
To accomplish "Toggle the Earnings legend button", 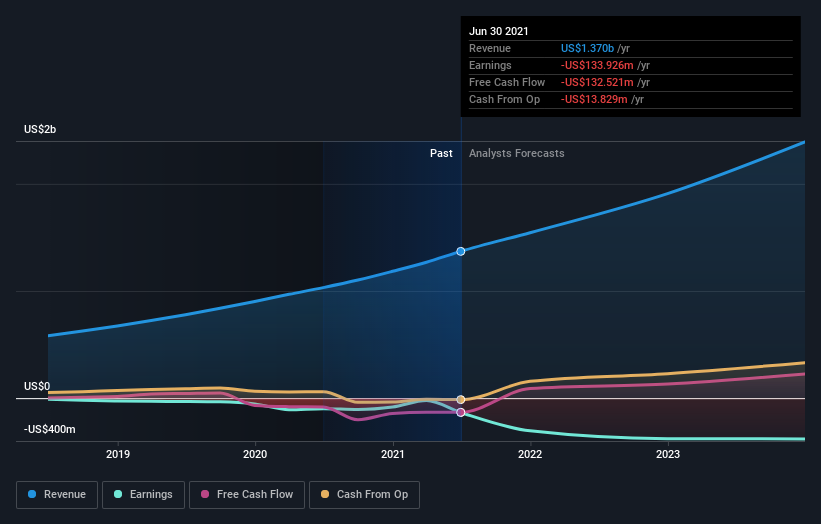I will pyautogui.click(x=143, y=495).
